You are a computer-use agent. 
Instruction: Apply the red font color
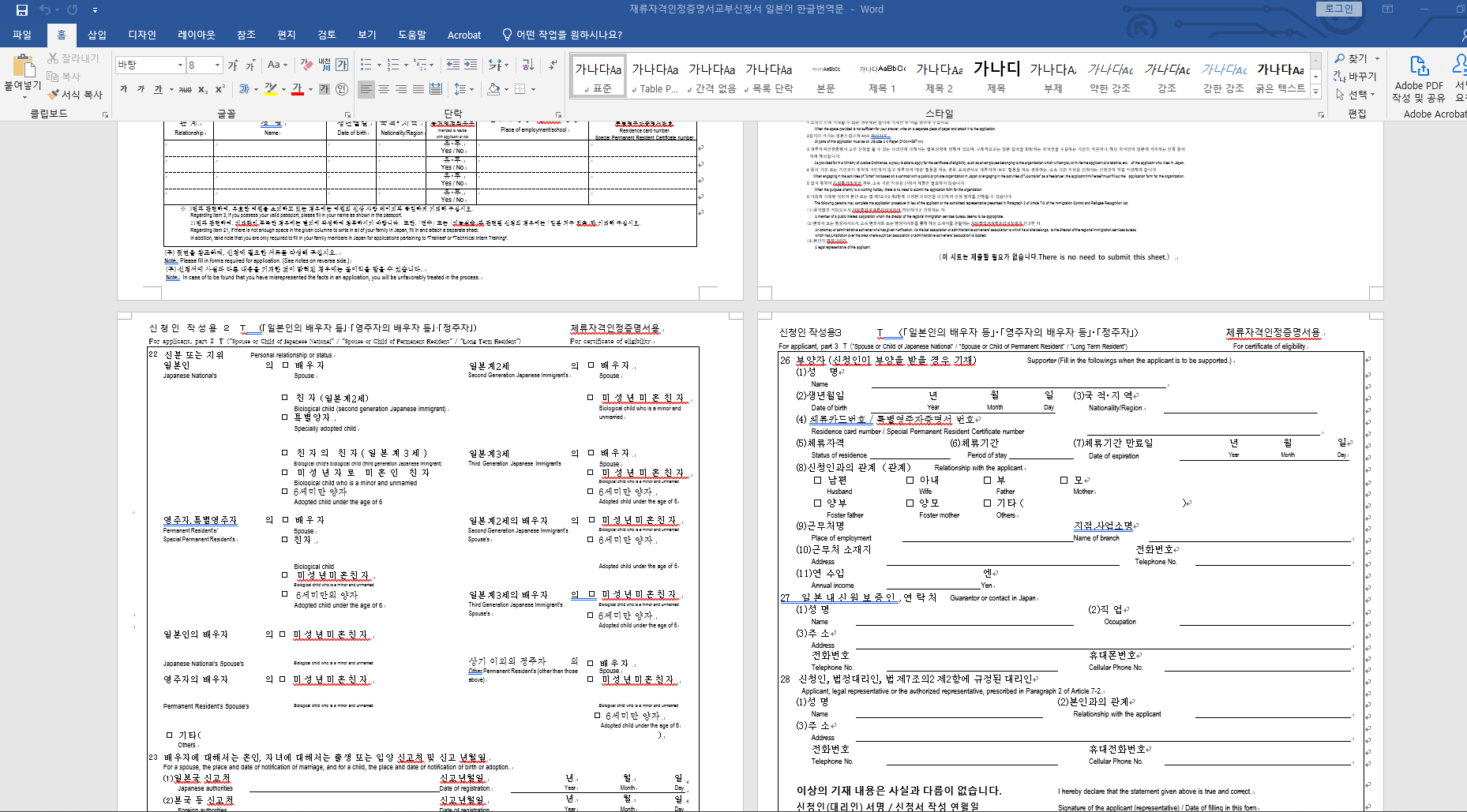point(298,89)
